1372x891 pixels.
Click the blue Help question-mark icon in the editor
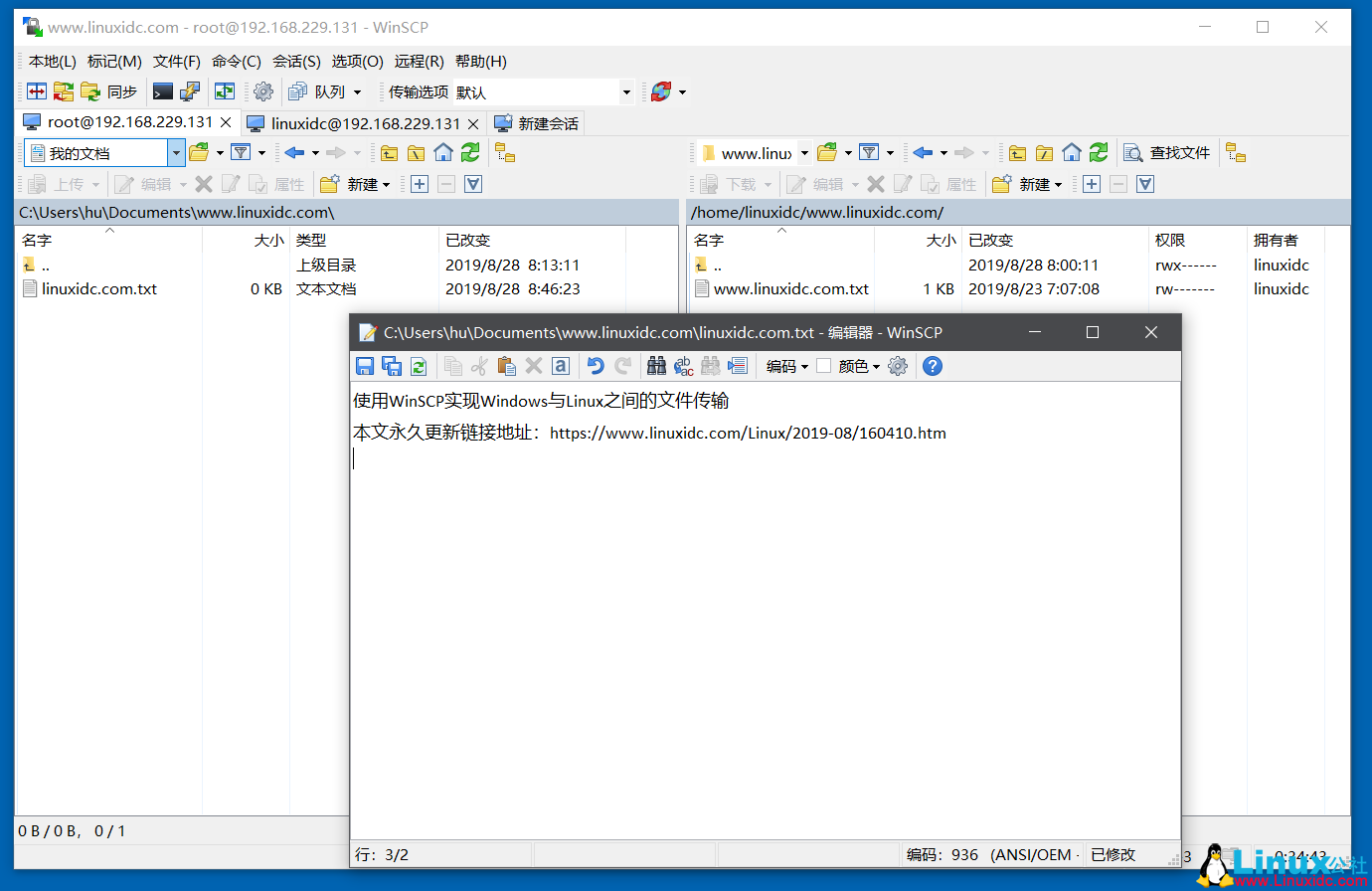click(x=933, y=366)
